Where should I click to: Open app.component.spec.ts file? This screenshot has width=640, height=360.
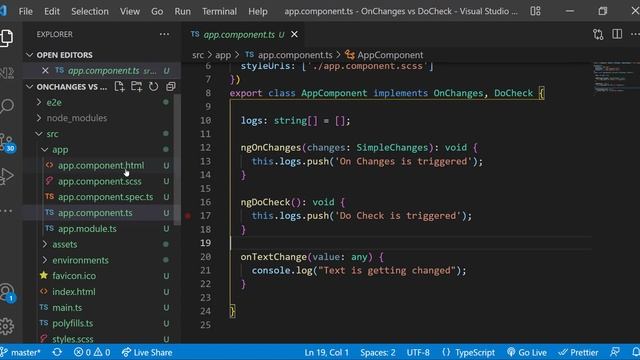click(x=105, y=197)
